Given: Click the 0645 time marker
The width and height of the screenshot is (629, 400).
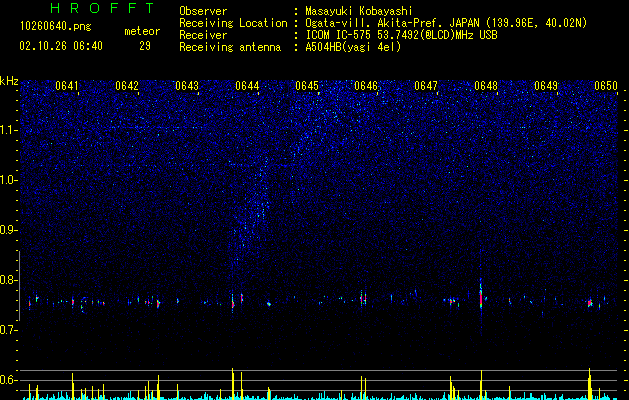Looking at the screenshot, I should (307, 86).
